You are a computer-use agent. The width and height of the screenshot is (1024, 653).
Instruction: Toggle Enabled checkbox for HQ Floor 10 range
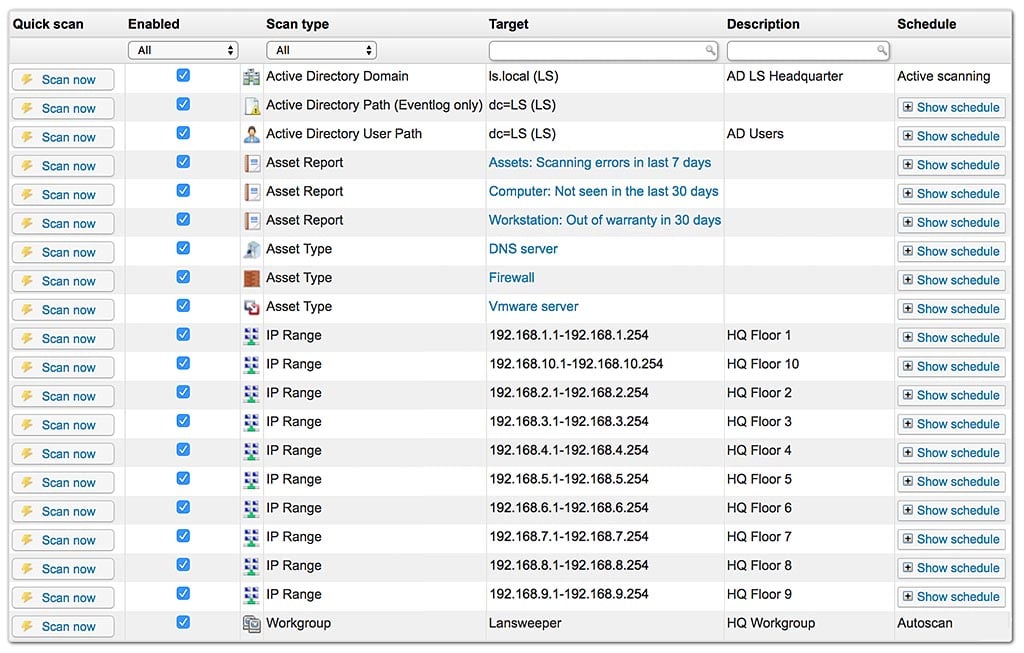point(184,363)
